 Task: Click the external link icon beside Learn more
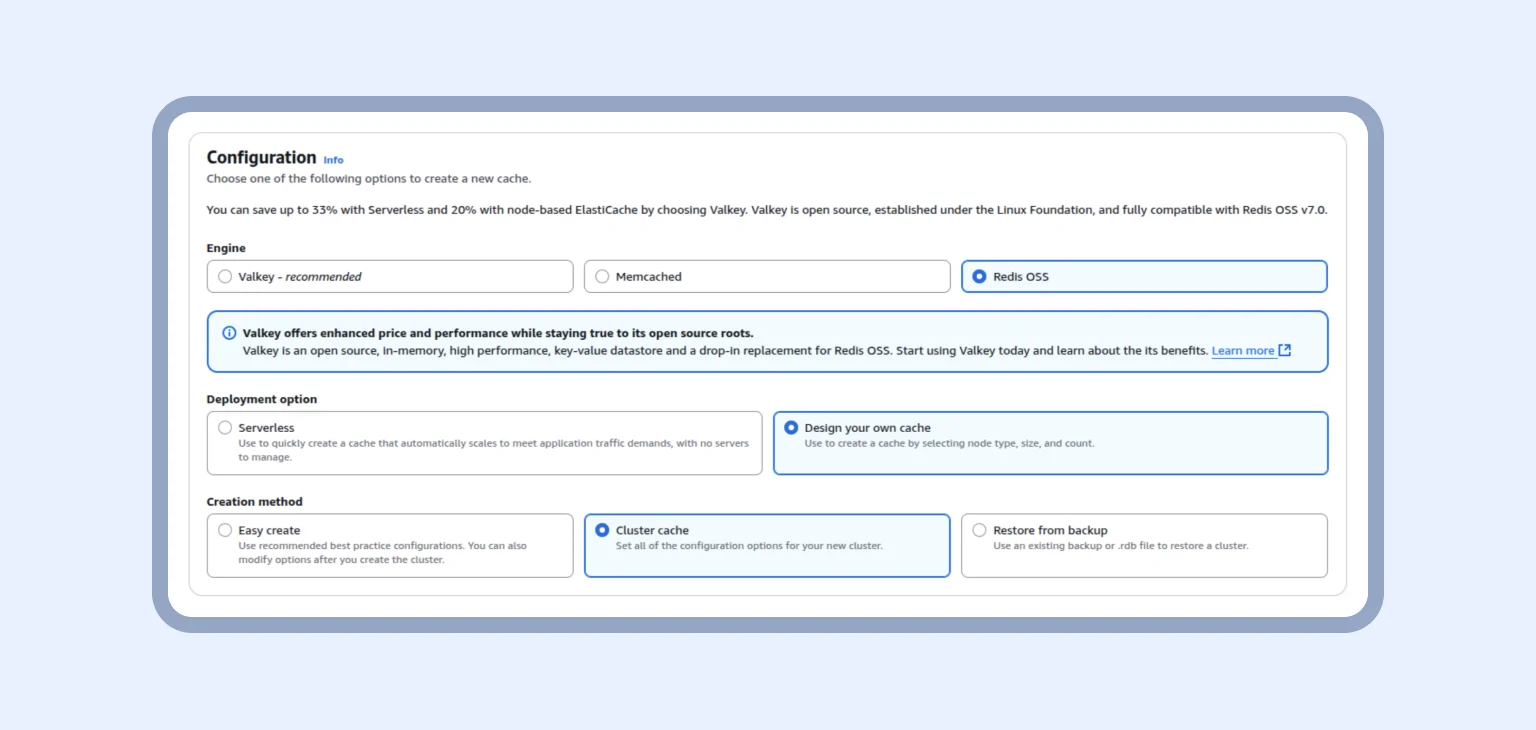tap(1284, 350)
